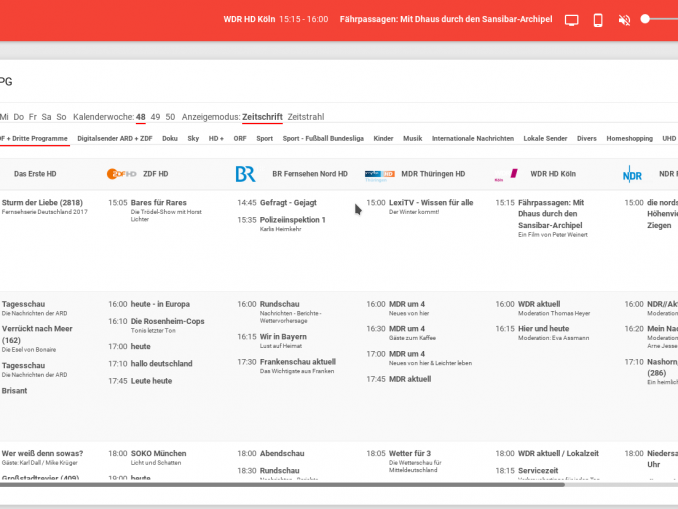
Task: Open Die Rosenheim-Cops entry
Action: pos(168,321)
